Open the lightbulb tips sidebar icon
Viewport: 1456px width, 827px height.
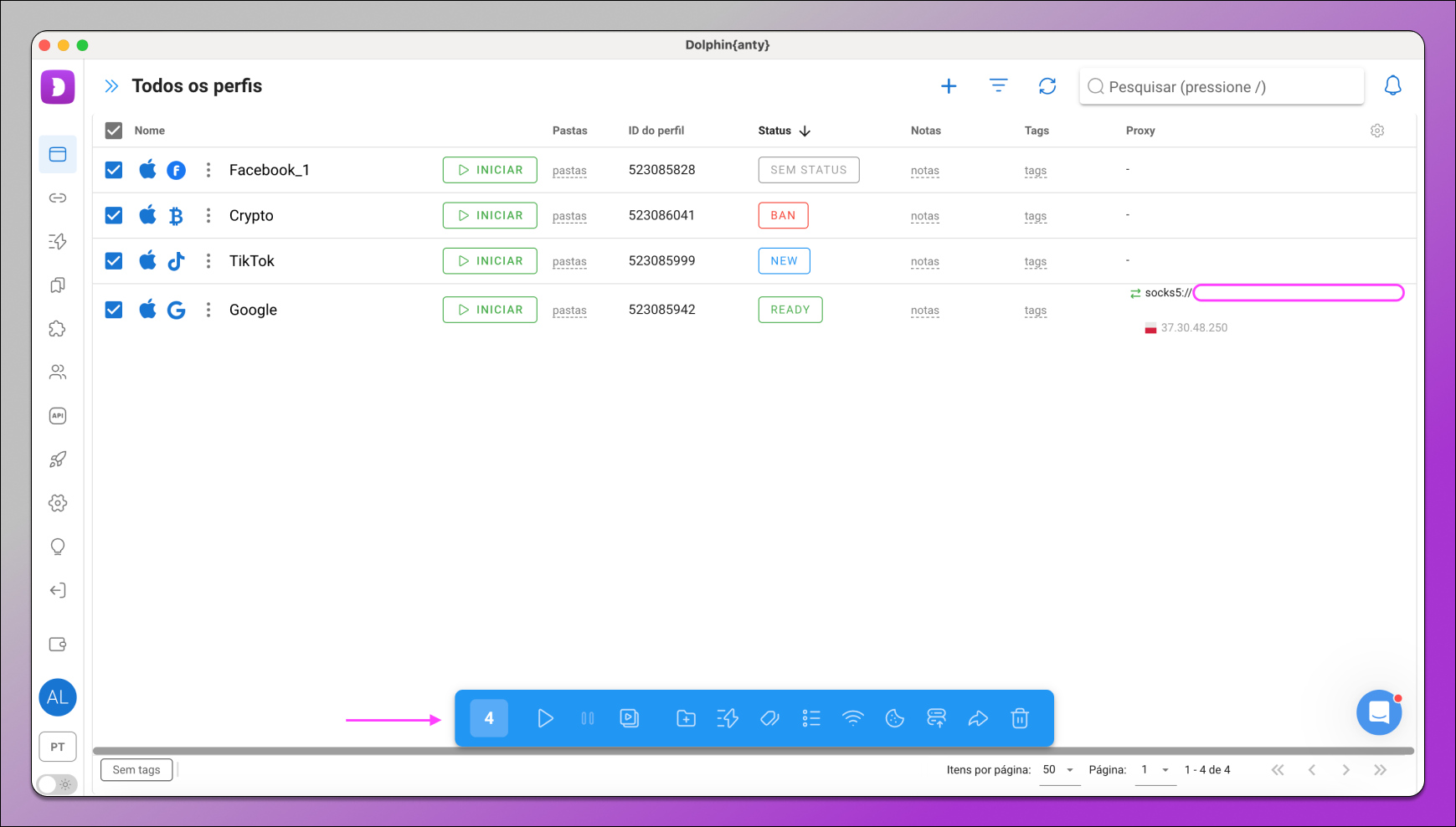(x=58, y=547)
